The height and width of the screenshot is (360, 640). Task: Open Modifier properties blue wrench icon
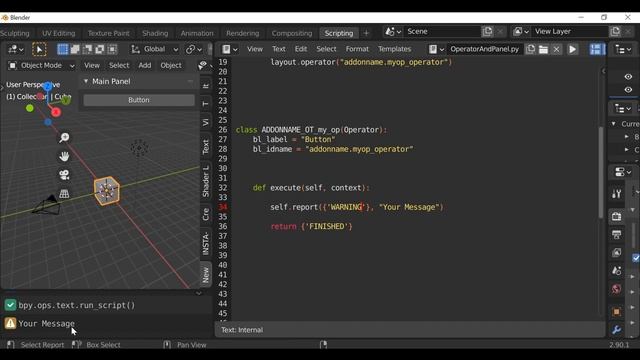pyautogui.click(x=616, y=329)
